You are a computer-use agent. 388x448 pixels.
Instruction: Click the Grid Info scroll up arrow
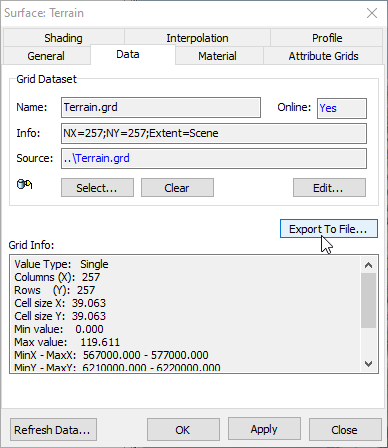368,265
